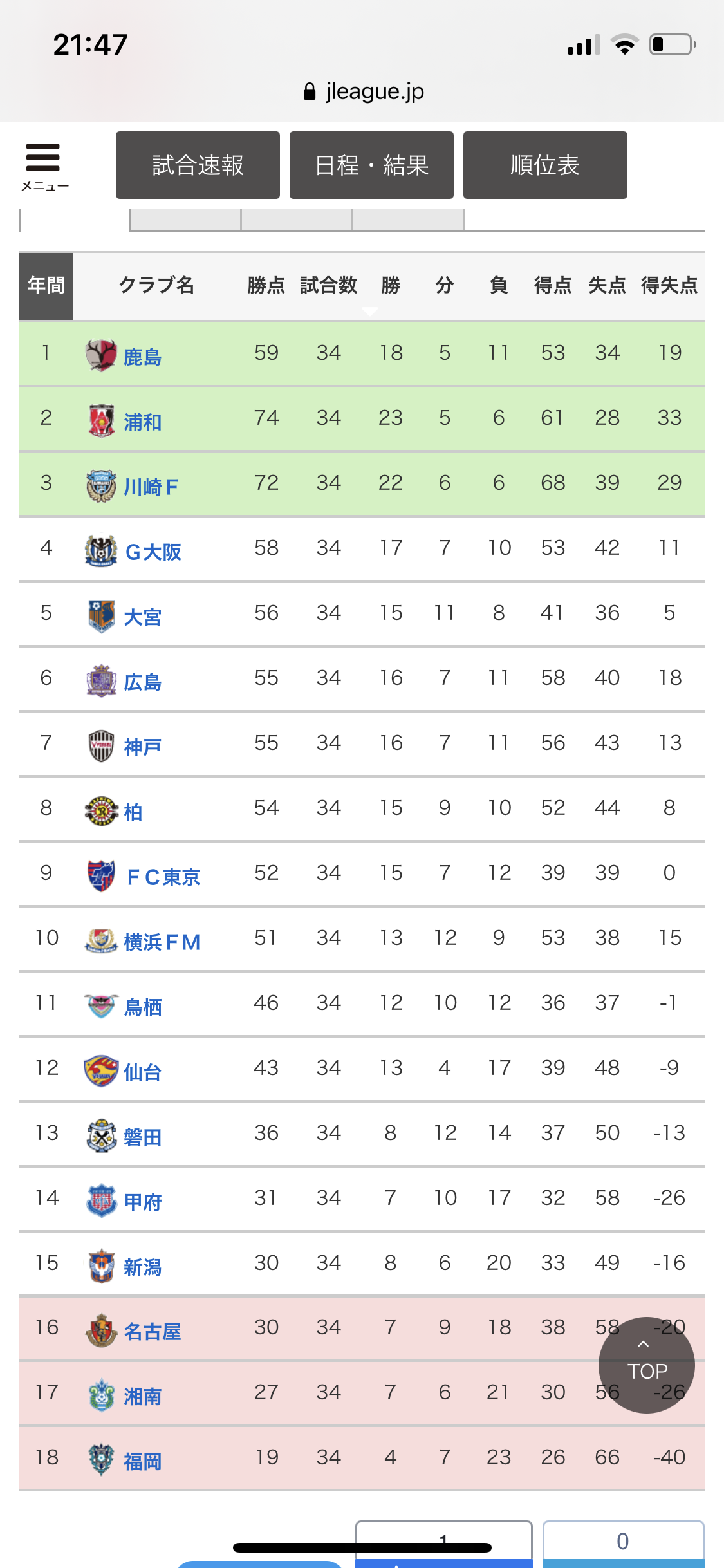724x1568 pixels.
Task: Sort standings by 得失点 column
Action: 669,285
